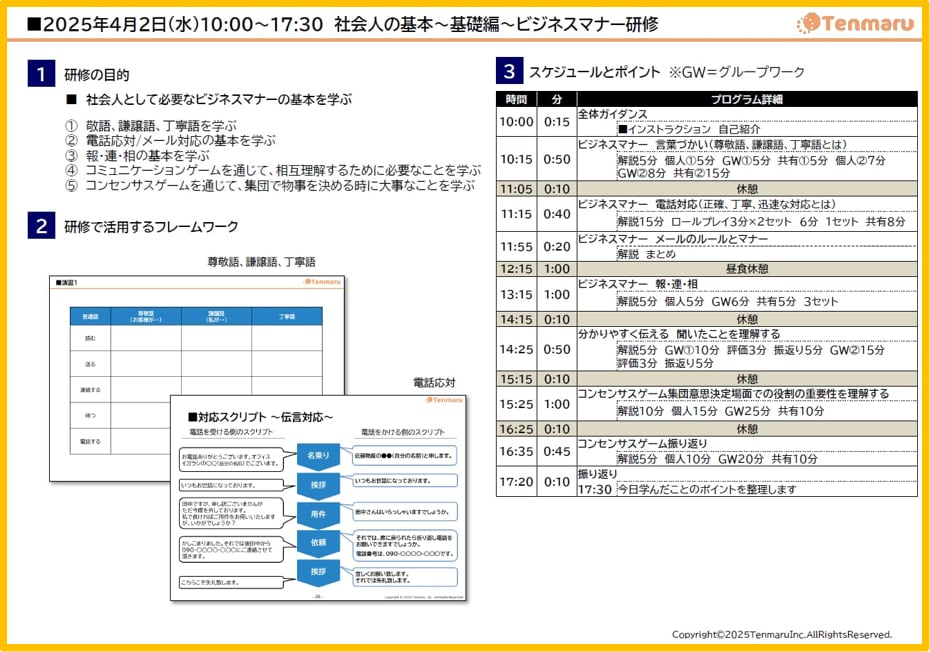
Task: Click the heading 研修の目的
Action: pos(97,75)
